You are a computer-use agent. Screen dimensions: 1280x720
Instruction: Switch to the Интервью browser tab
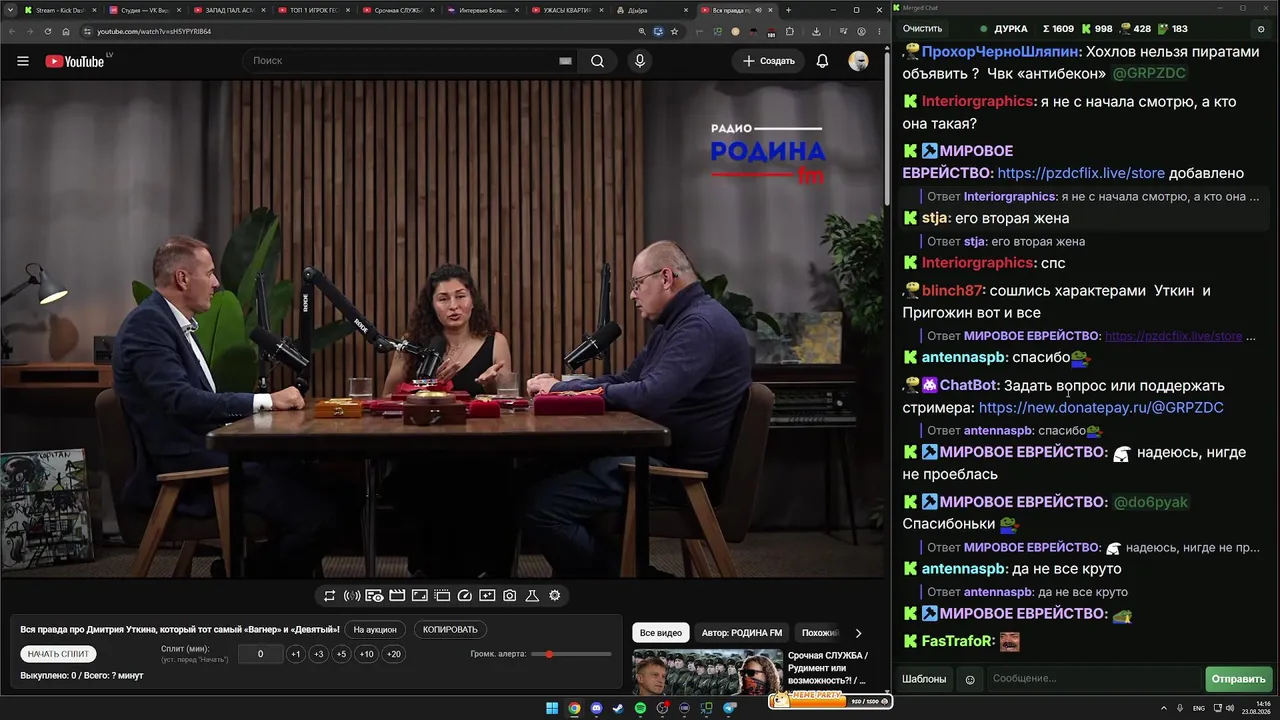tap(483, 10)
